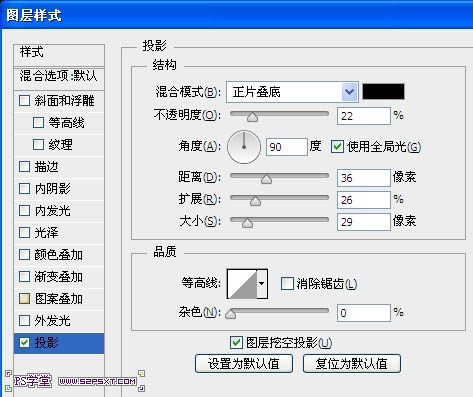The image size is (473, 397).
Task: Enable the 内阴影 checkbox
Action: point(24,188)
